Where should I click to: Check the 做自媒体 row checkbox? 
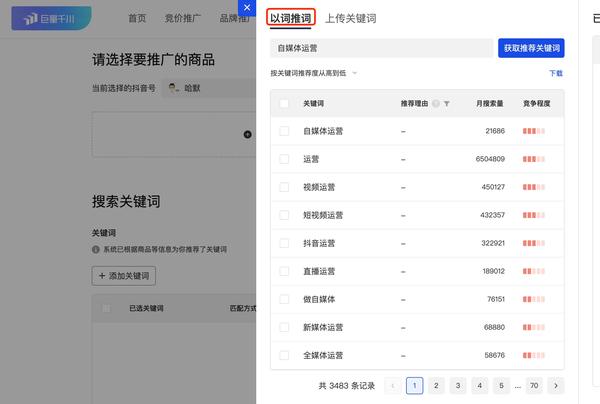click(284, 299)
